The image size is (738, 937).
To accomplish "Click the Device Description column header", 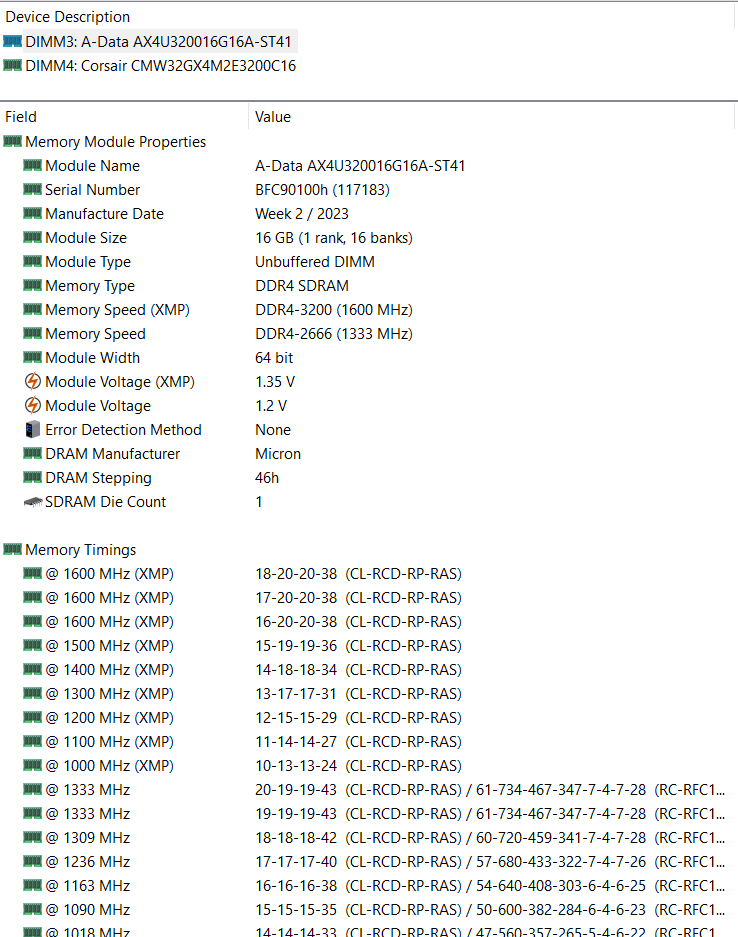I will (367, 17).
